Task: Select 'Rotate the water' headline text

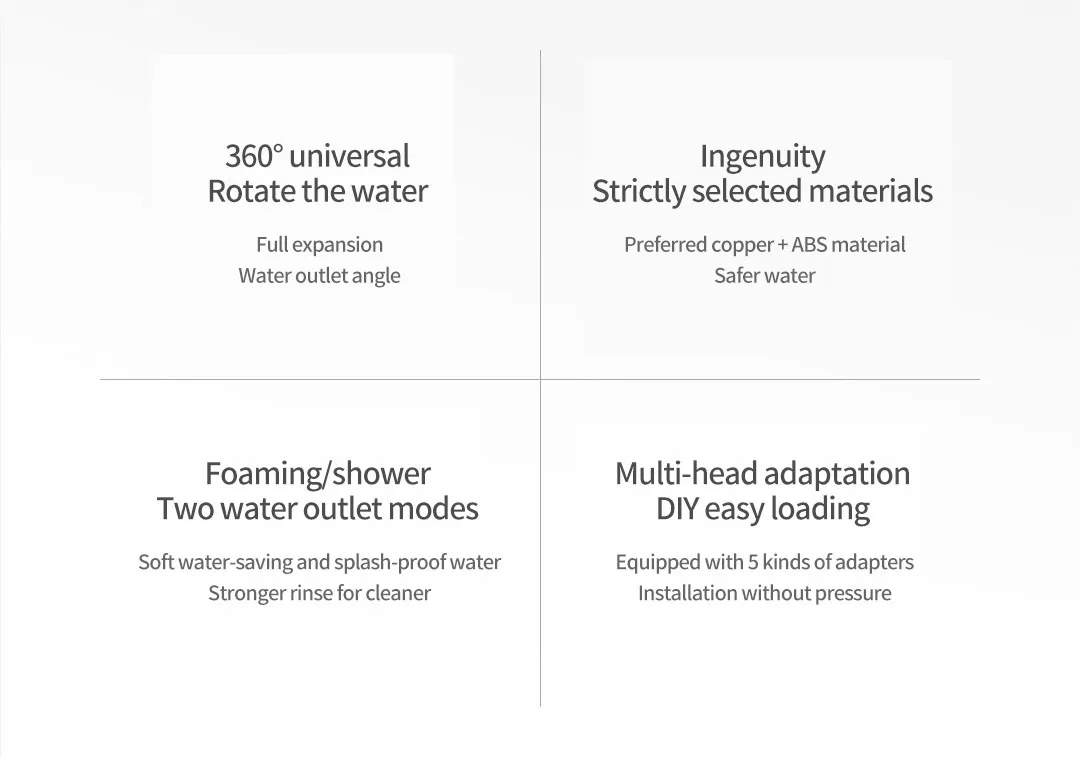Action: pos(318,191)
